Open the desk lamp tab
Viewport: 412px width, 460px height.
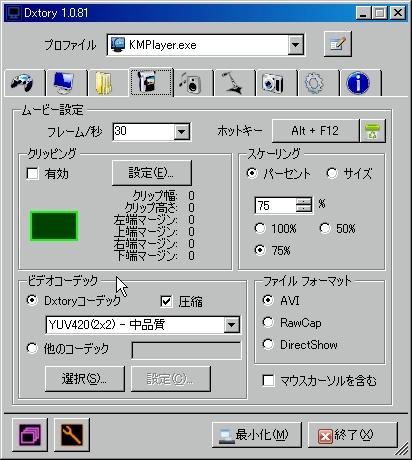[x=235, y=83]
